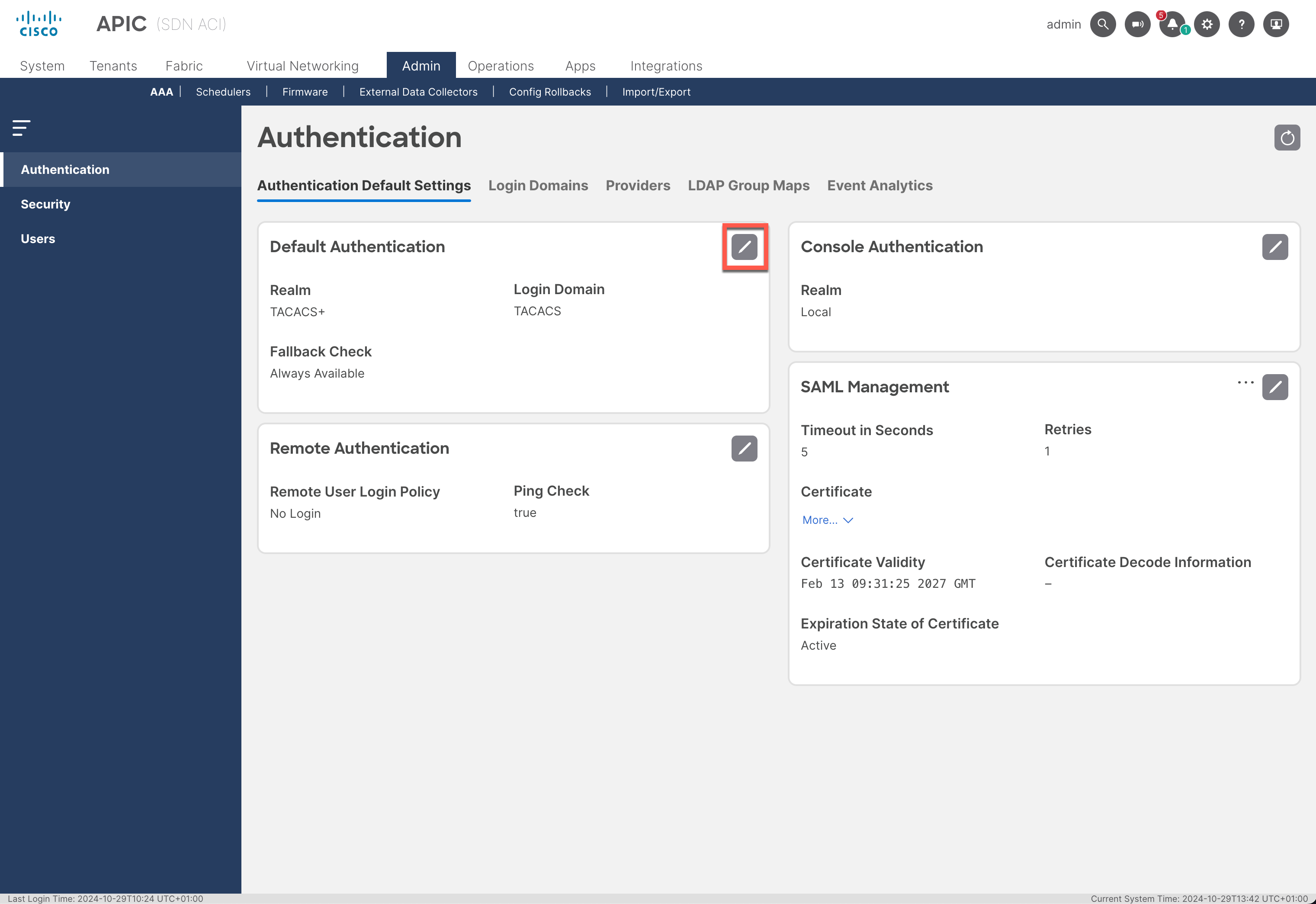Switch to the Login Domains tab
The height and width of the screenshot is (904, 1316).
[538, 185]
